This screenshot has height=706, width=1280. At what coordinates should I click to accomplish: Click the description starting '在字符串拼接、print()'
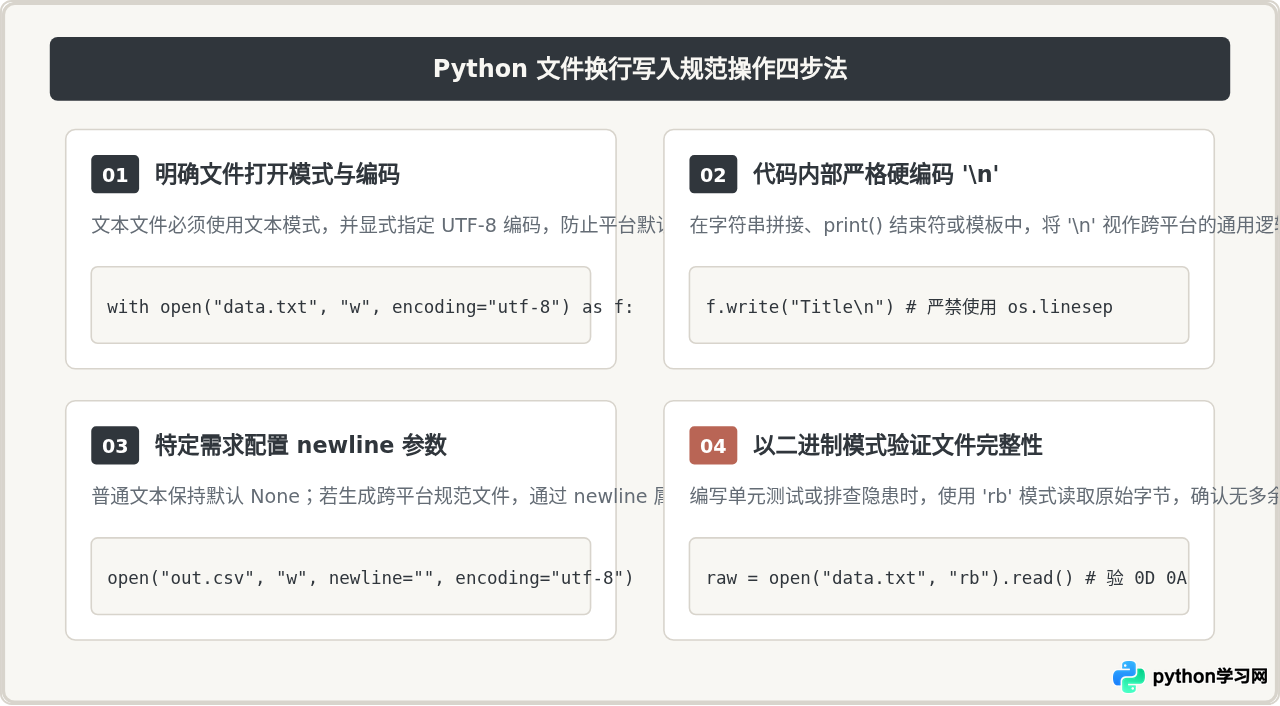(985, 225)
